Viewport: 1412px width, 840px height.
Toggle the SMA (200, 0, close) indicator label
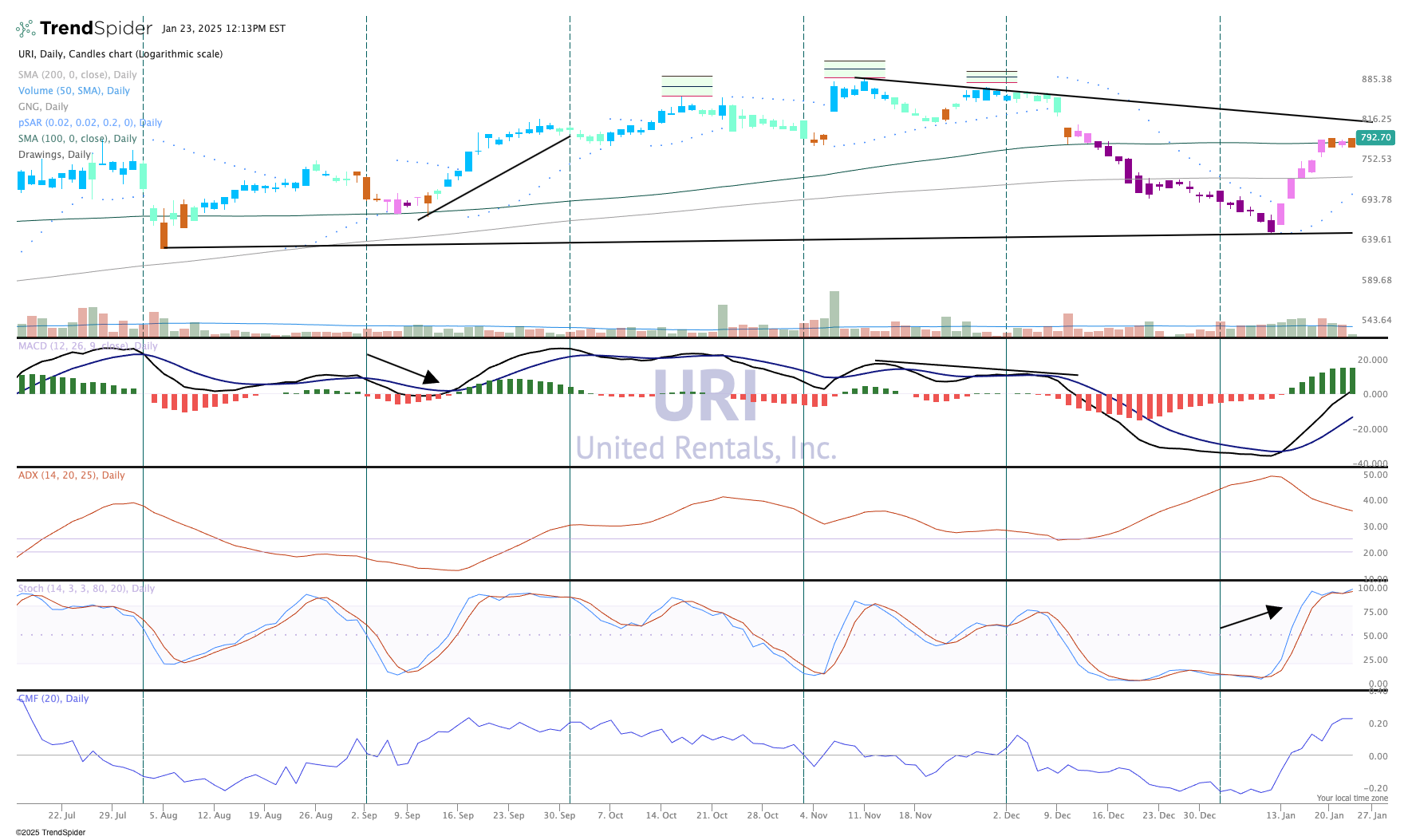[77, 75]
